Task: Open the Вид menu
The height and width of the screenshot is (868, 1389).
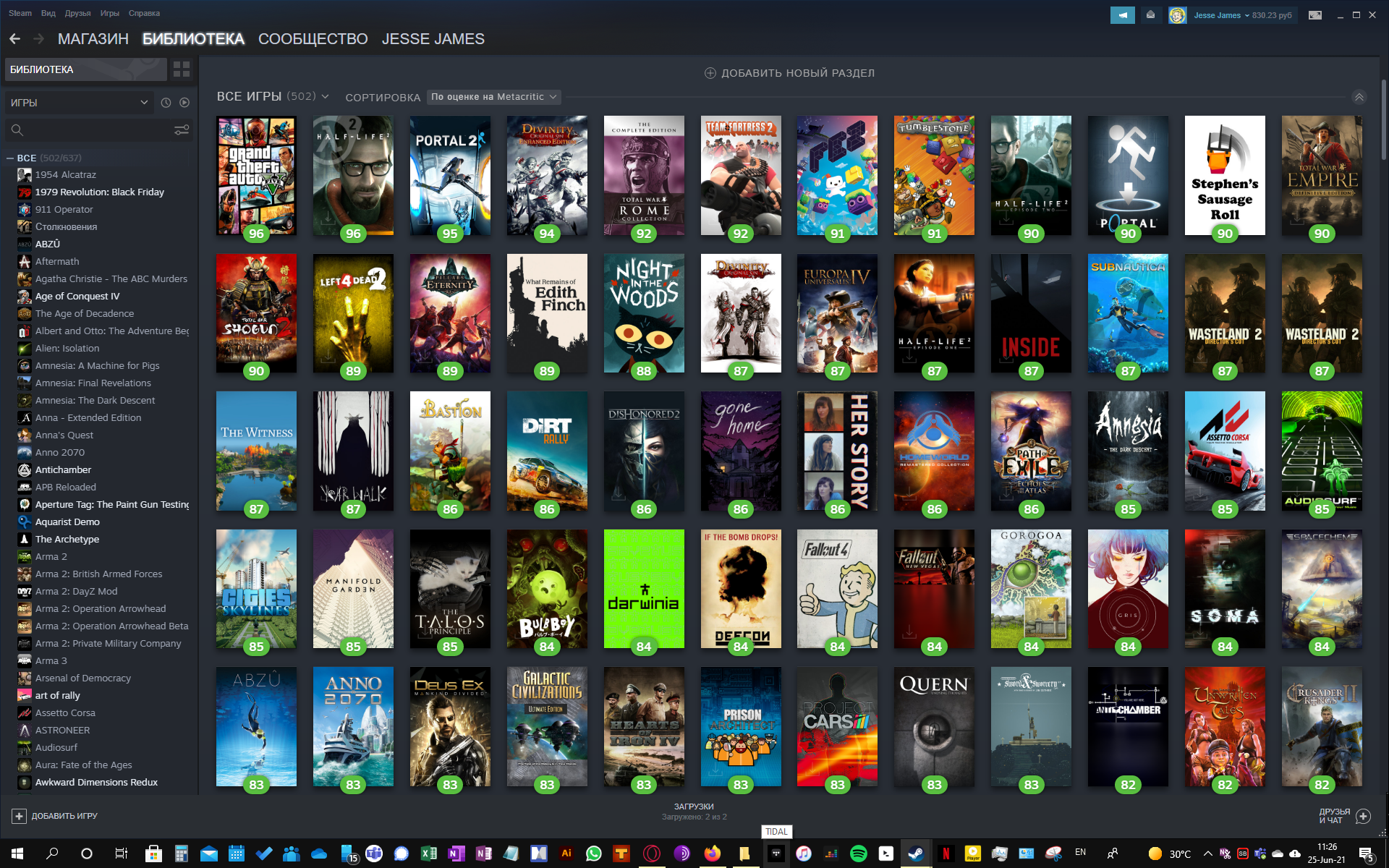Action: [48, 13]
